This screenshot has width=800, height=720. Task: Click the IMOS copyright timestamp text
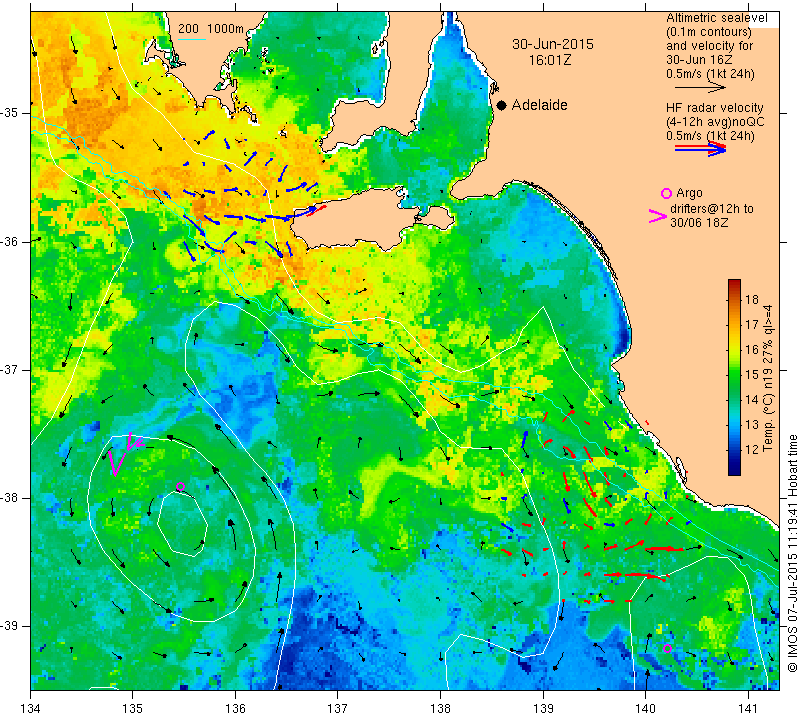792,553
